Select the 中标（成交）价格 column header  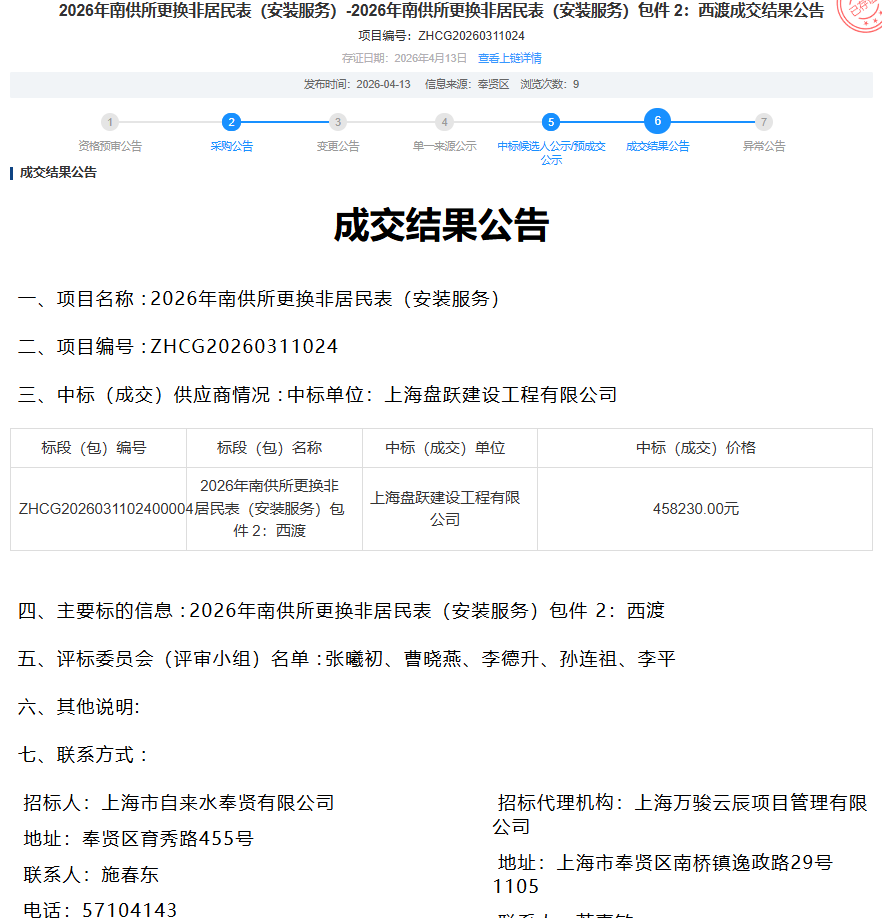point(696,448)
